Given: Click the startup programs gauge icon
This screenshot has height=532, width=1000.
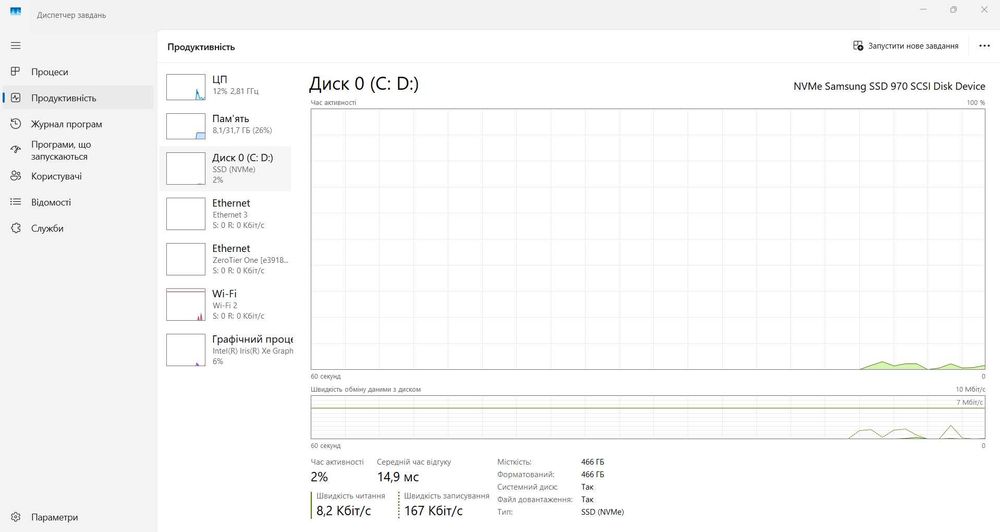Looking at the screenshot, I should pos(15,150).
